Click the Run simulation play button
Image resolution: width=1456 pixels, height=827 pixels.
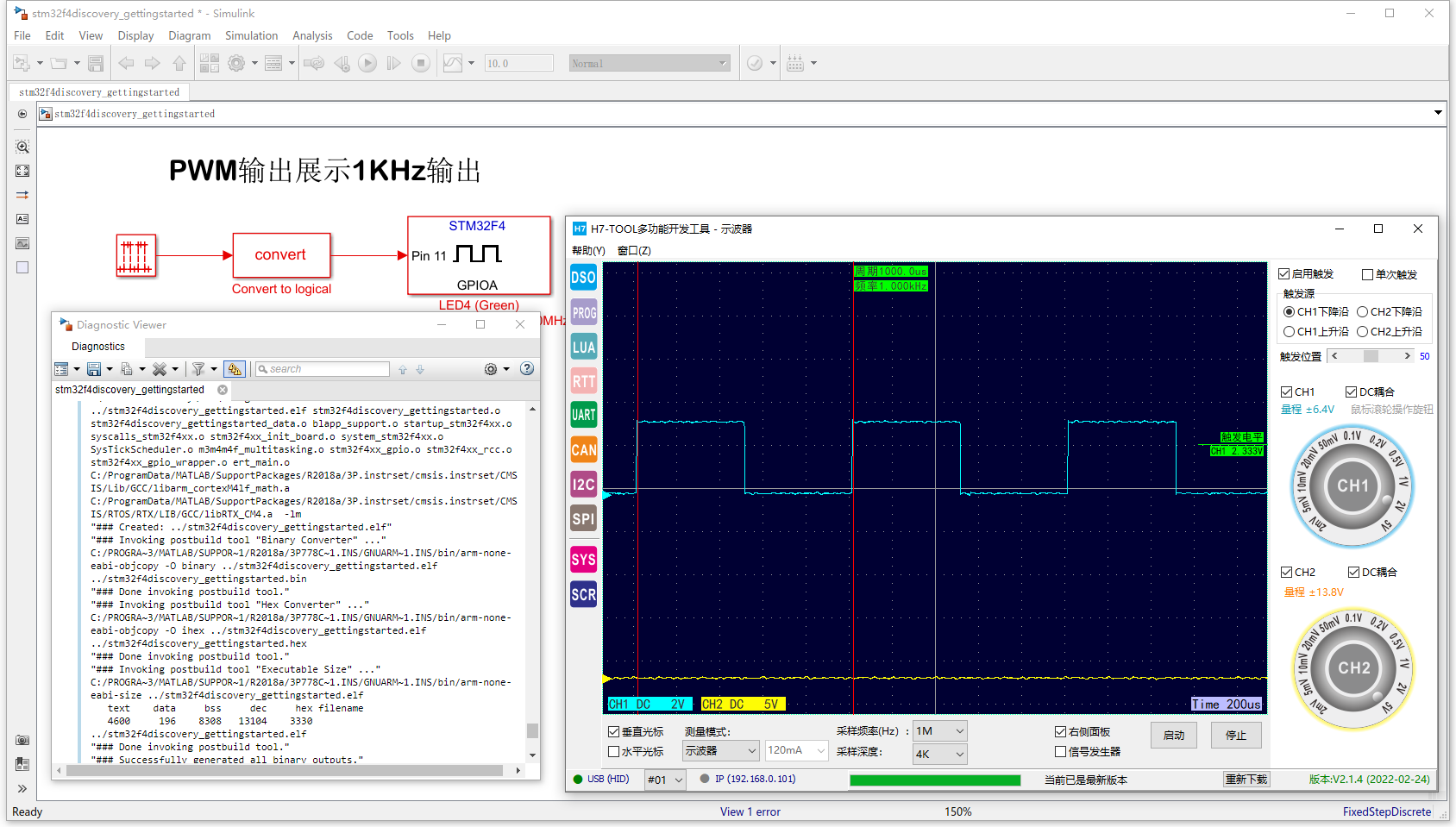point(367,63)
